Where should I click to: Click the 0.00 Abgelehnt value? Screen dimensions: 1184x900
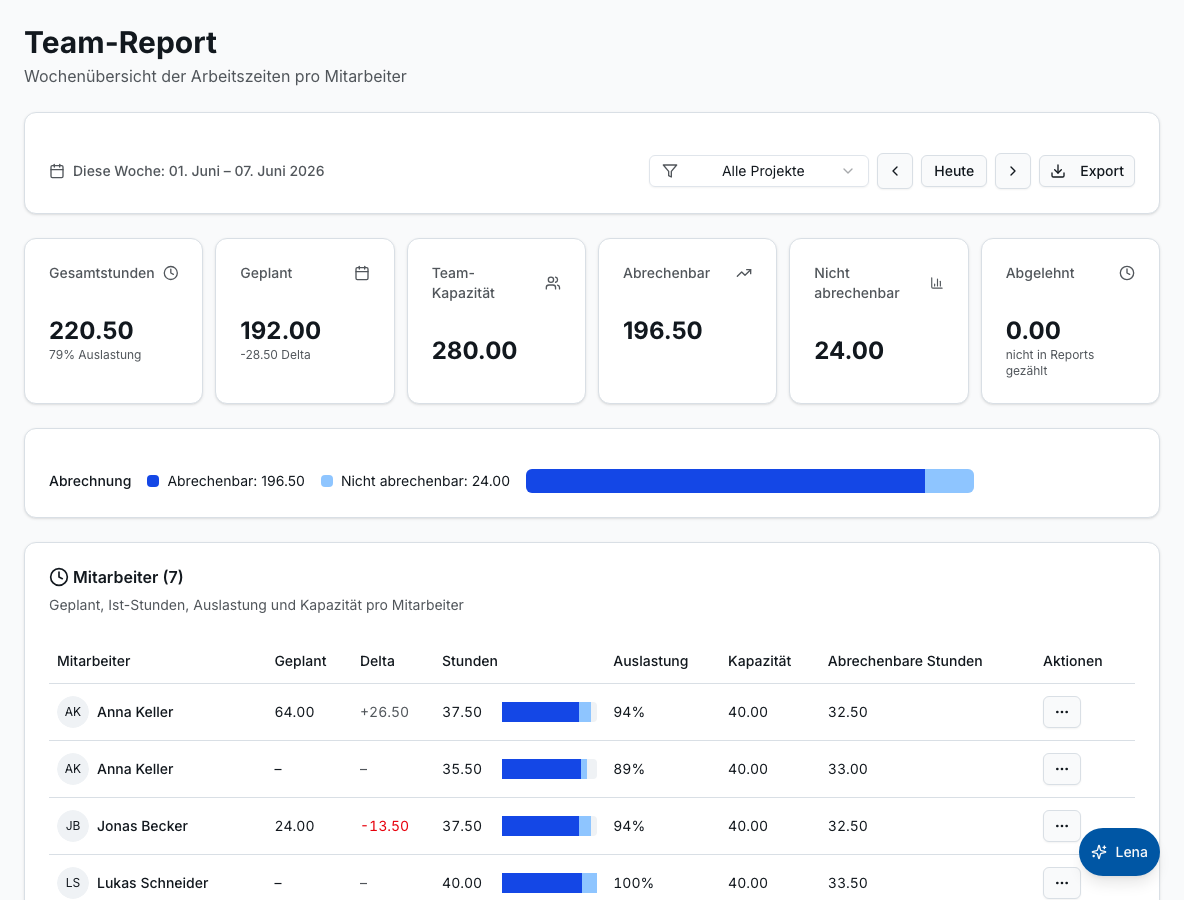tap(1033, 331)
